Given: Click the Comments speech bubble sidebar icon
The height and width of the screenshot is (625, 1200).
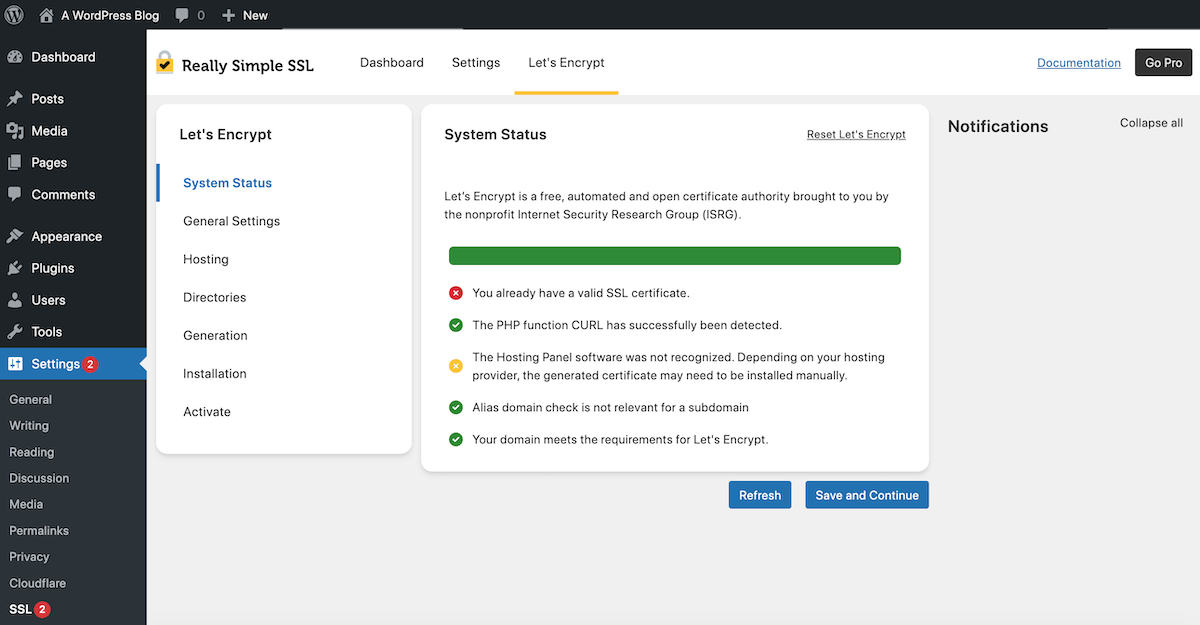Looking at the screenshot, I should click(15, 195).
